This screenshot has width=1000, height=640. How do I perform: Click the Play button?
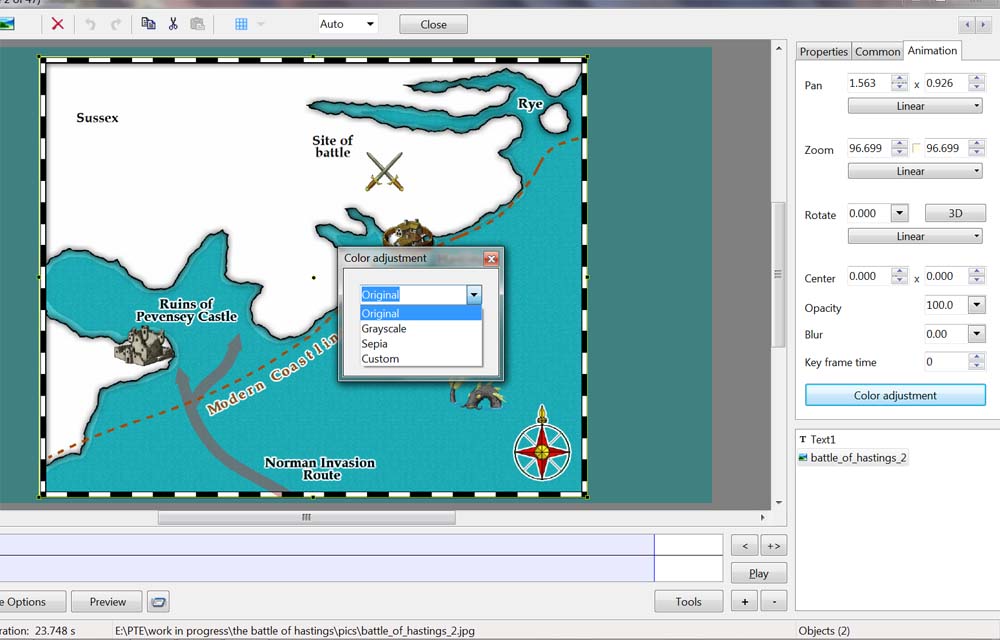[x=758, y=574]
